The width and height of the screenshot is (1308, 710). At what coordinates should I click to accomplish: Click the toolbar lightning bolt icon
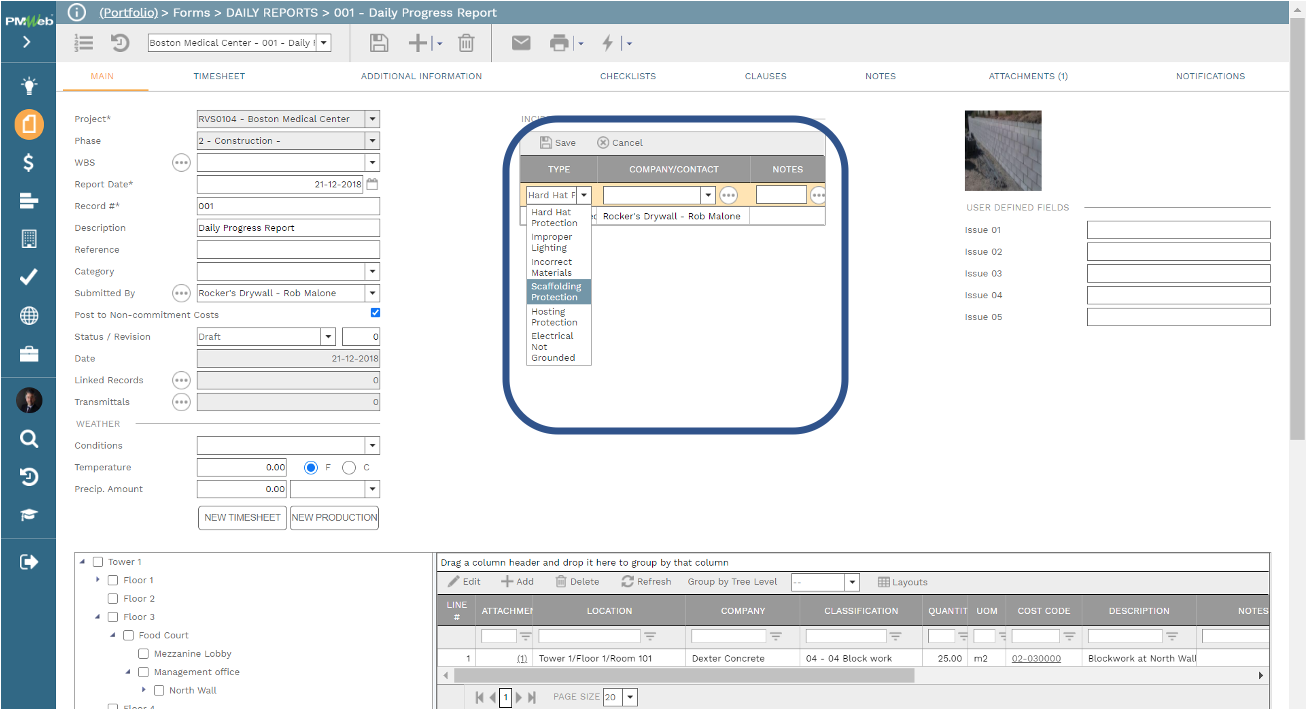[607, 43]
